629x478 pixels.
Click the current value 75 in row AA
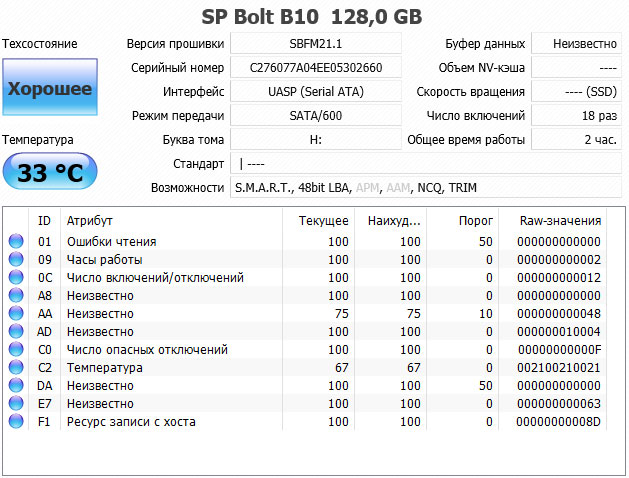point(342,314)
